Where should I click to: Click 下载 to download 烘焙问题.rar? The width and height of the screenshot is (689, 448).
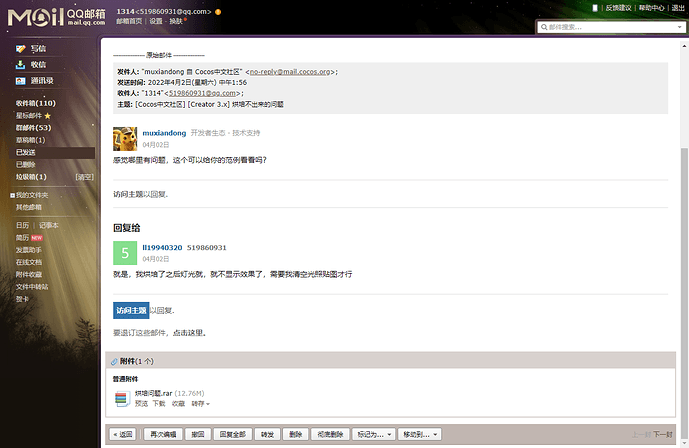click(x=159, y=404)
